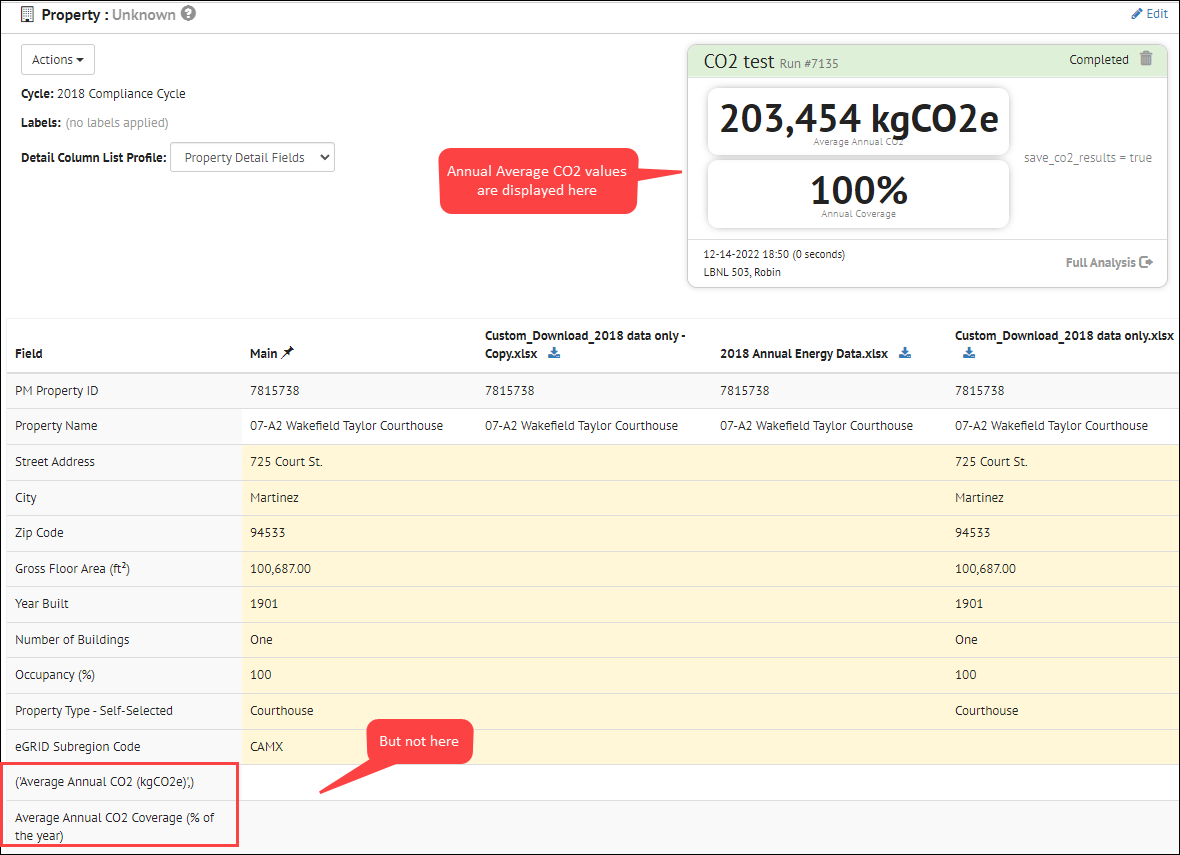Image resolution: width=1180 pixels, height=855 pixels.
Task: Open the Actions dropdown
Action: click(x=57, y=59)
